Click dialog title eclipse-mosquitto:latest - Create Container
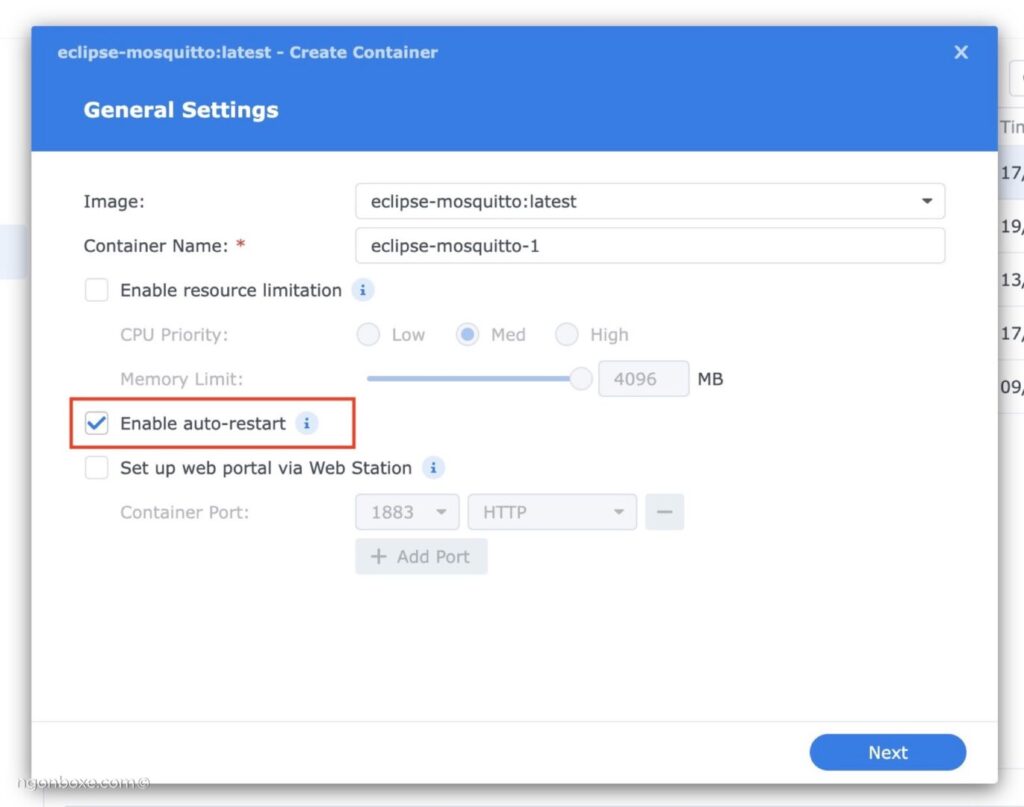Image resolution: width=1024 pixels, height=807 pixels. [248, 52]
